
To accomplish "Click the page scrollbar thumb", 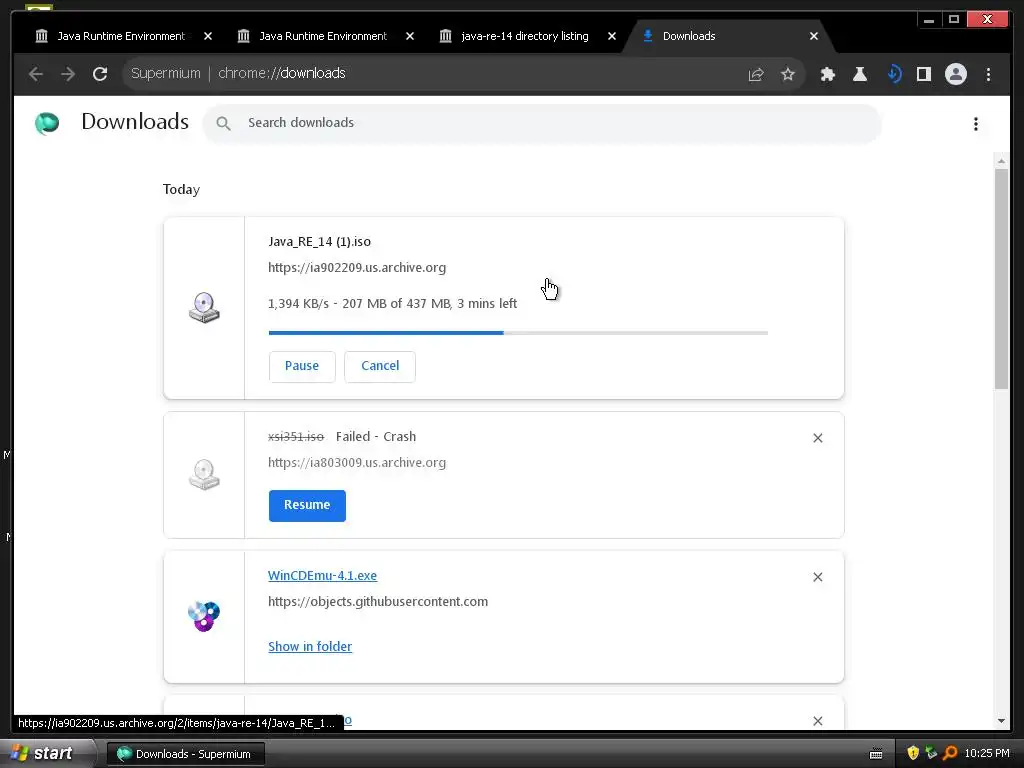I will (x=1001, y=279).
